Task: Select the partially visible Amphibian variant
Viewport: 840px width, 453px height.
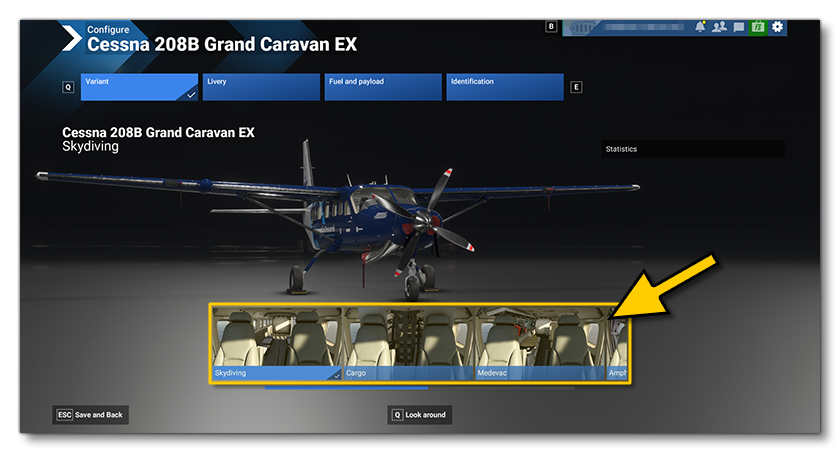Action: click(x=617, y=343)
